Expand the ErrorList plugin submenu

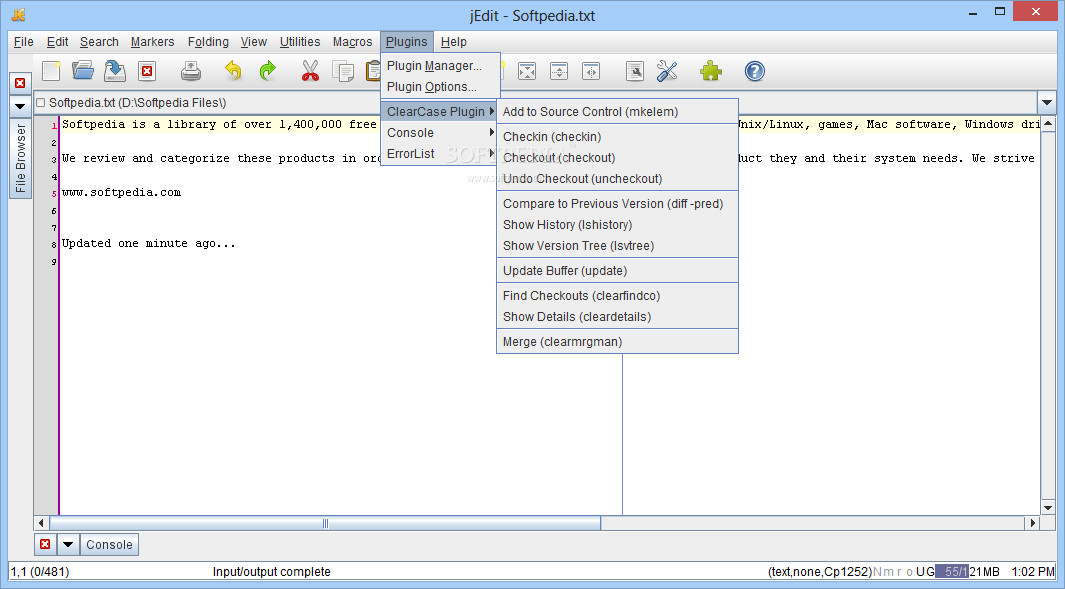(x=439, y=154)
